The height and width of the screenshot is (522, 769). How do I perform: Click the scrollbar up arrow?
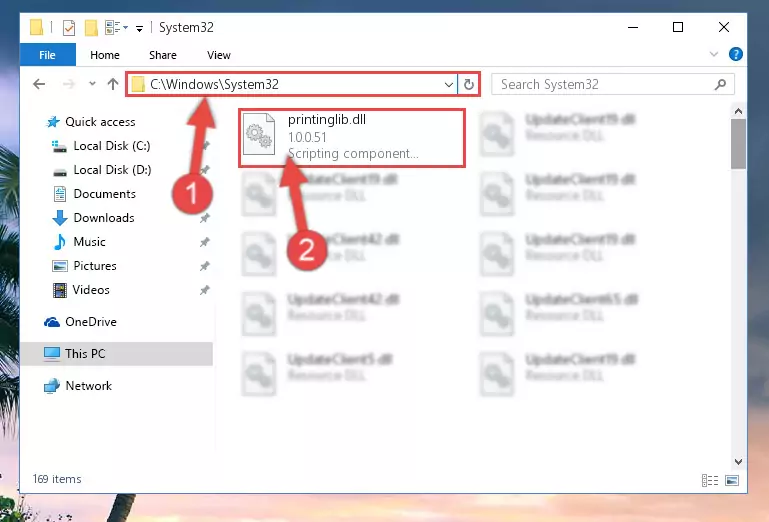[738, 112]
